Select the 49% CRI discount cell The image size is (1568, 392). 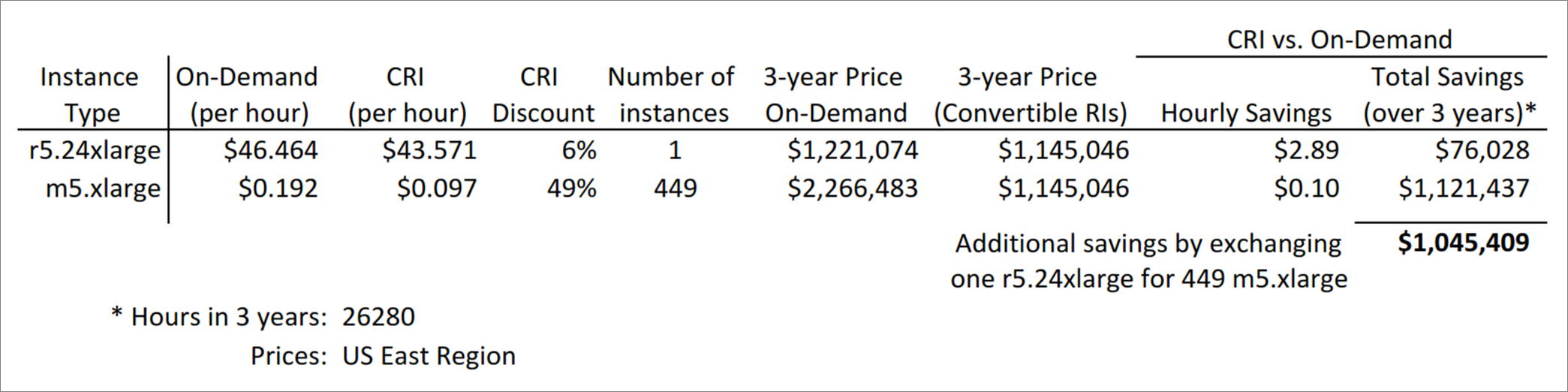[x=571, y=188]
